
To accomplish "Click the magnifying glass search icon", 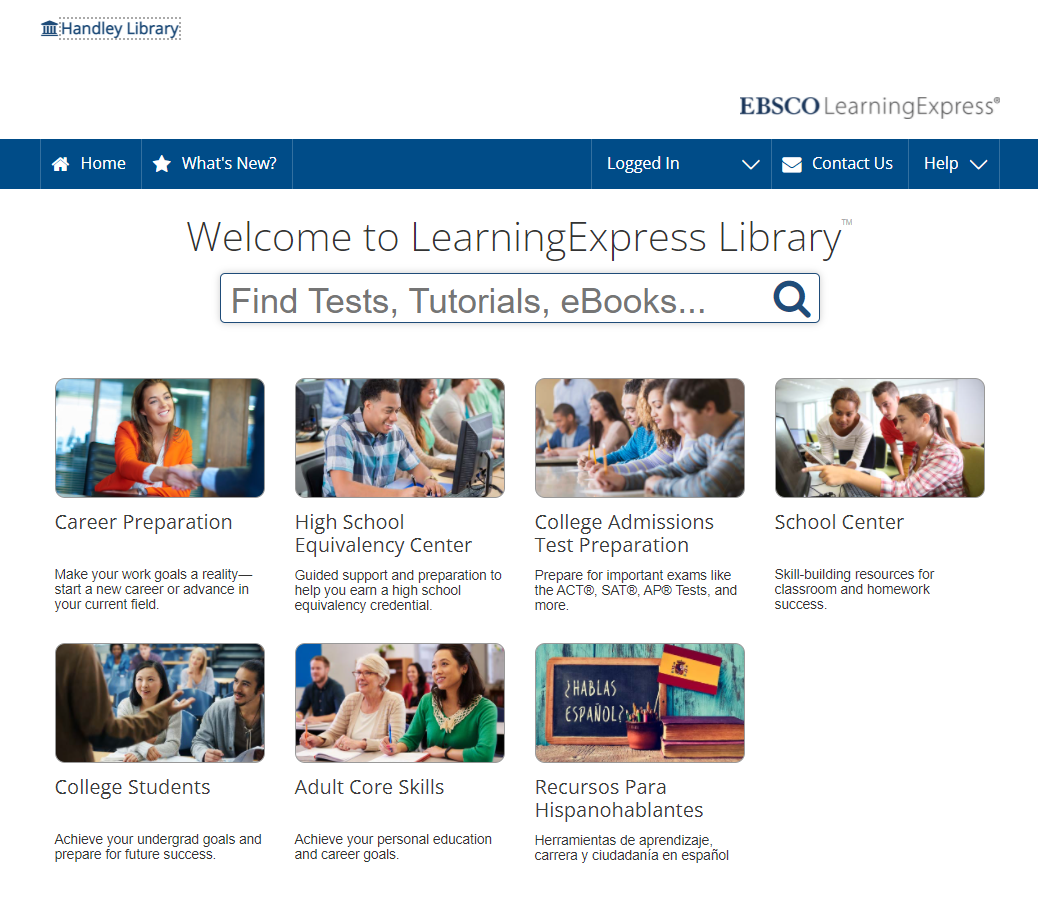I will (x=791, y=298).
